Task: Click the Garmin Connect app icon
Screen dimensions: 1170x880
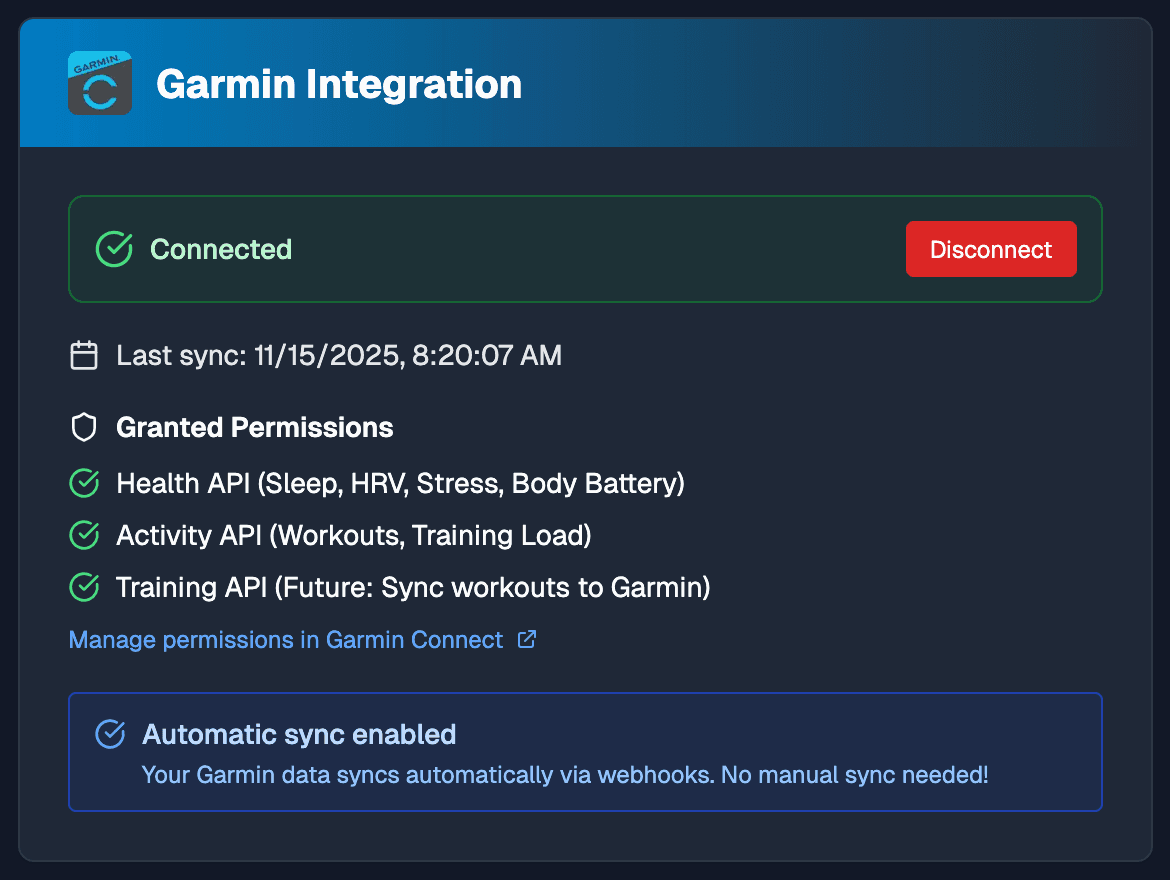Action: [x=99, y=84]
